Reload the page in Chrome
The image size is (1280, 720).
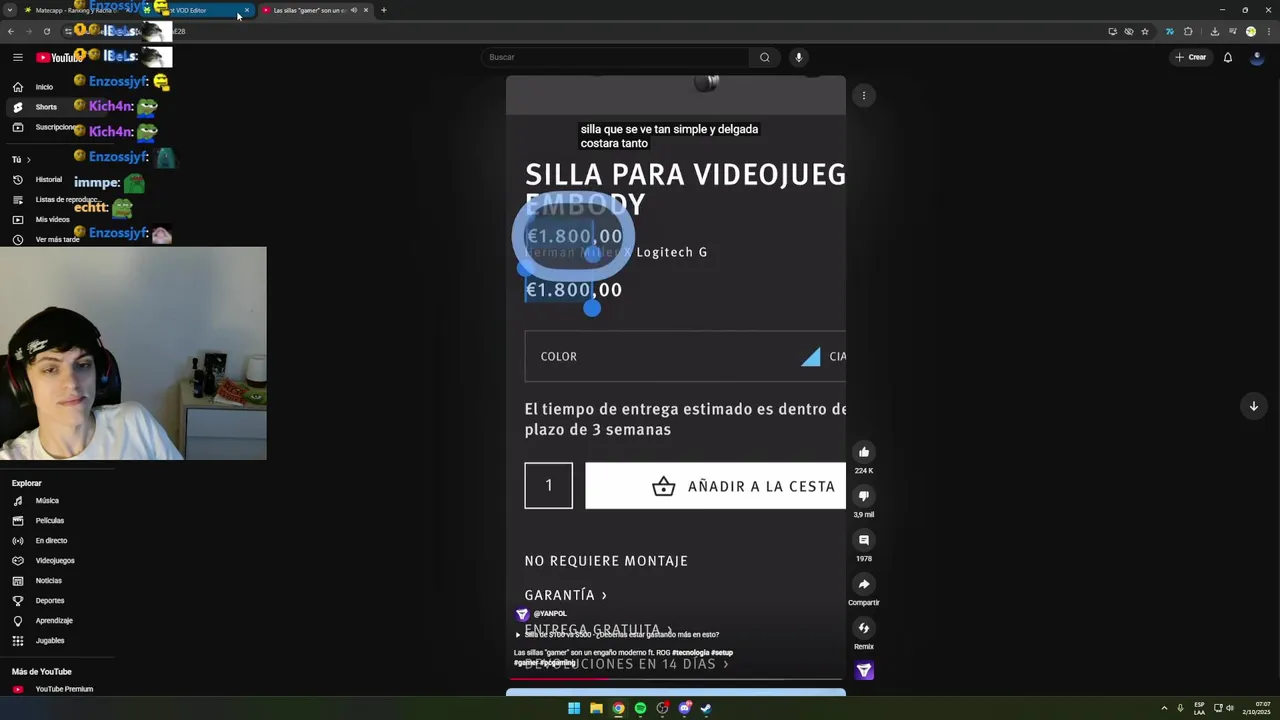(x=46, y=31)
